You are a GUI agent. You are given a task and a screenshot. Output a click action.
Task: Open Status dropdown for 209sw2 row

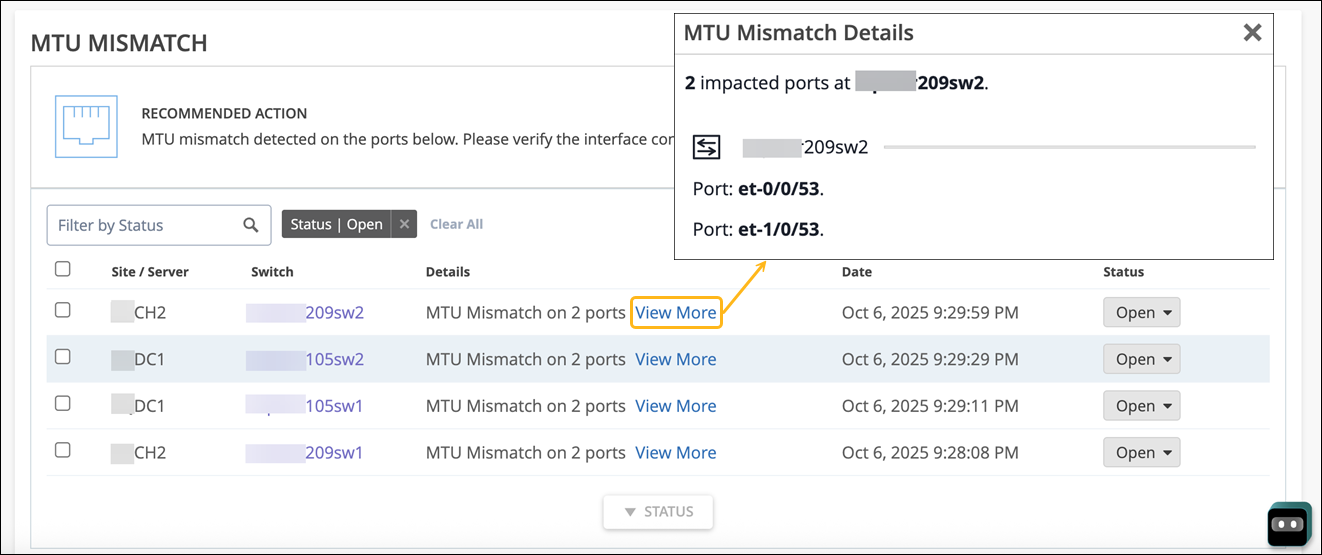(1141, 313)
